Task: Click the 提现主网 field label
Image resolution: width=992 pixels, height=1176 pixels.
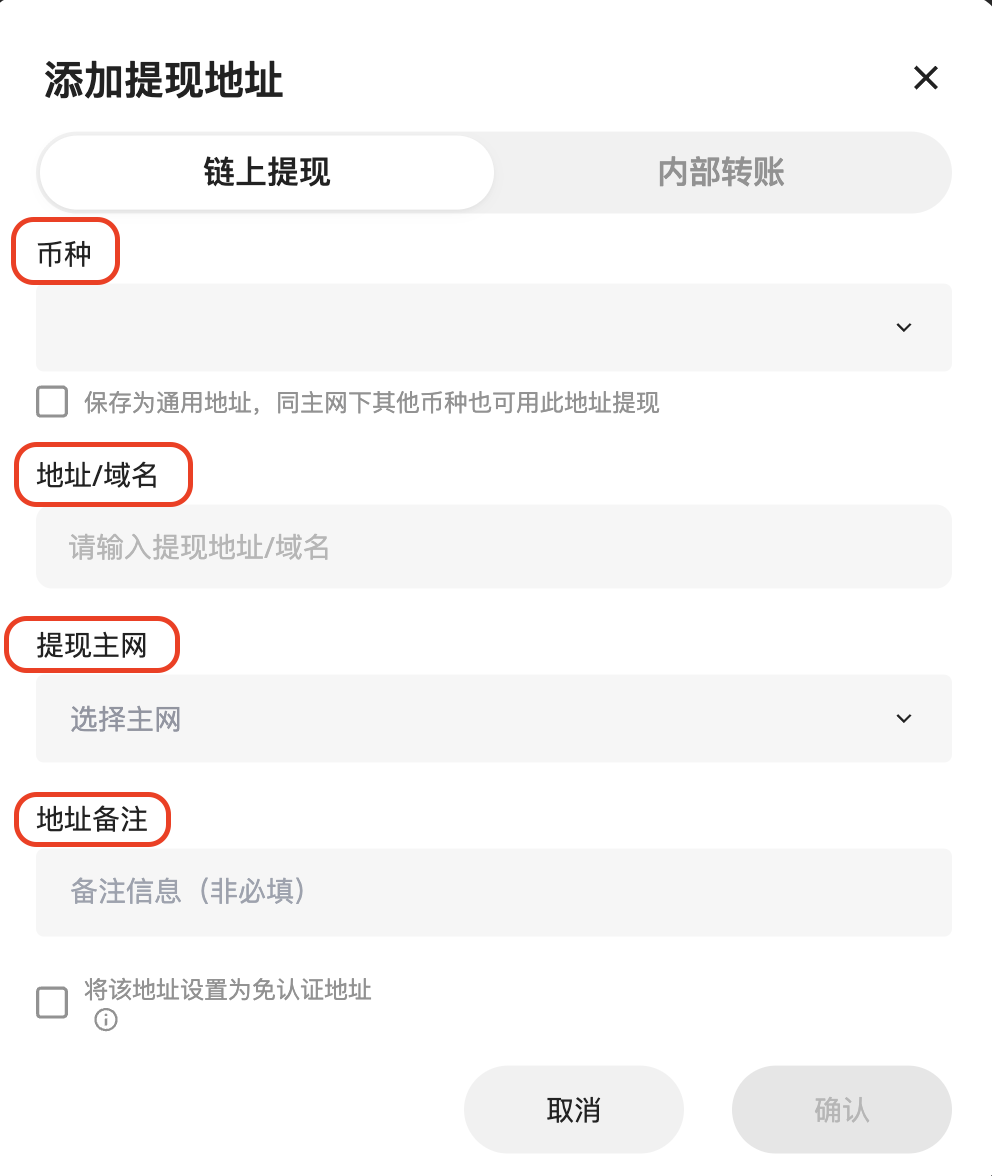Action: click(92, 645)
